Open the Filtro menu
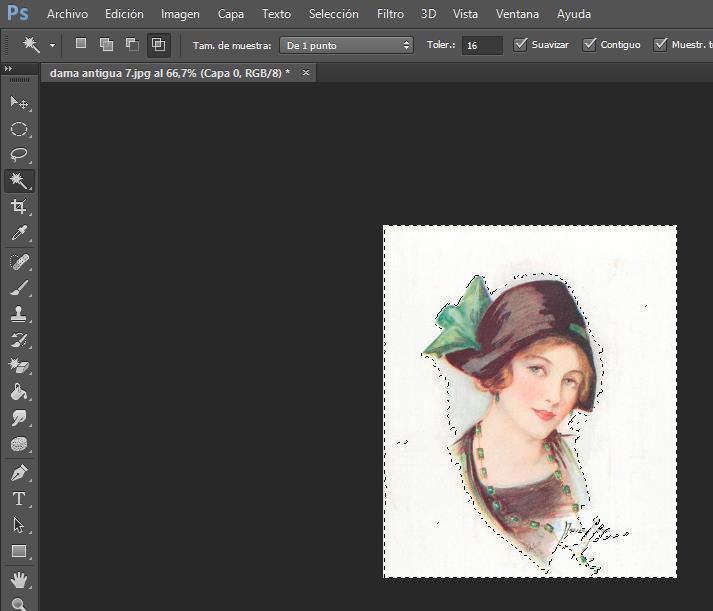Viewport: 713px width, 611px height. tap(390, 14)
